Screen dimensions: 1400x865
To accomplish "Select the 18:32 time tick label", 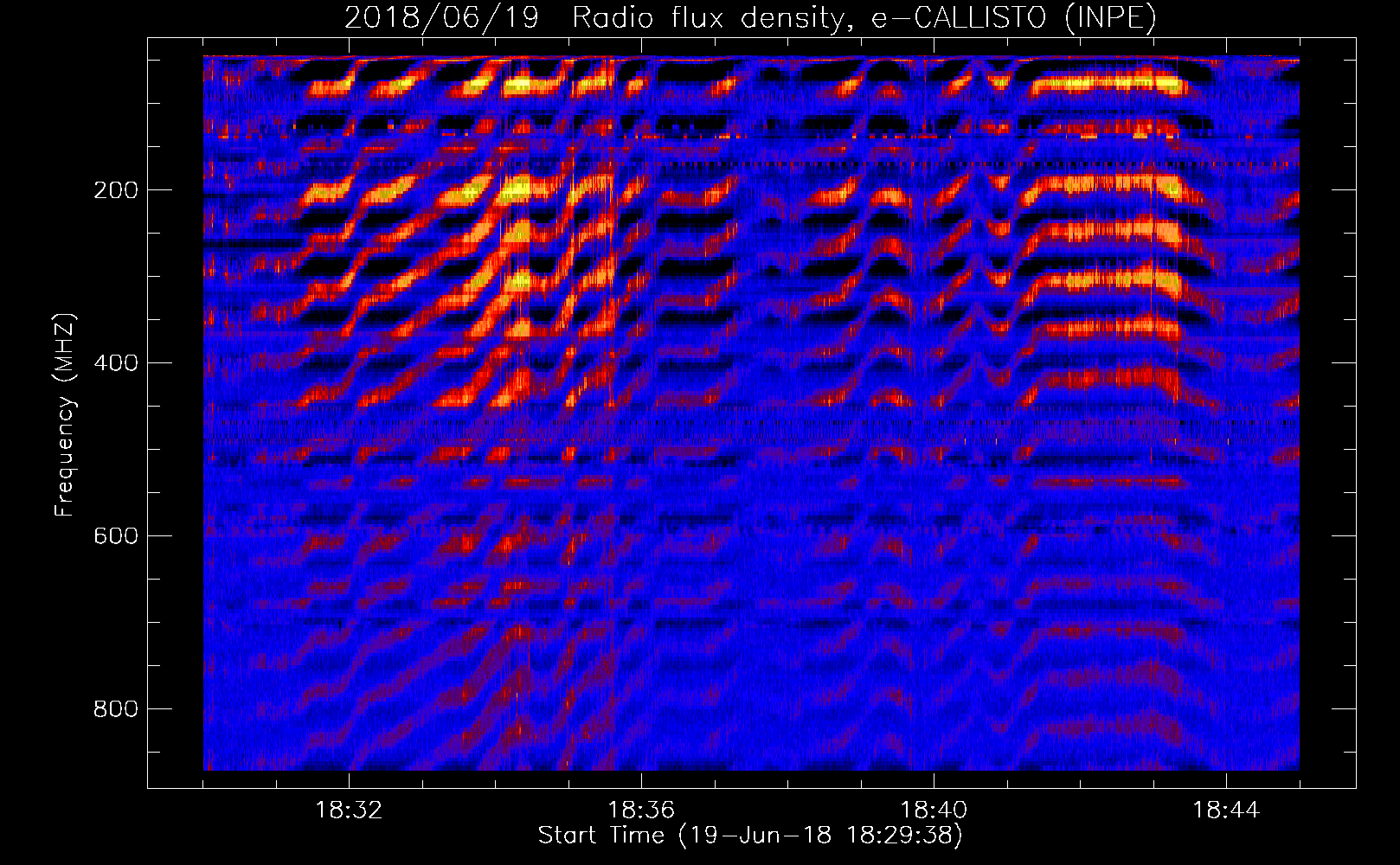I will 349,811.
